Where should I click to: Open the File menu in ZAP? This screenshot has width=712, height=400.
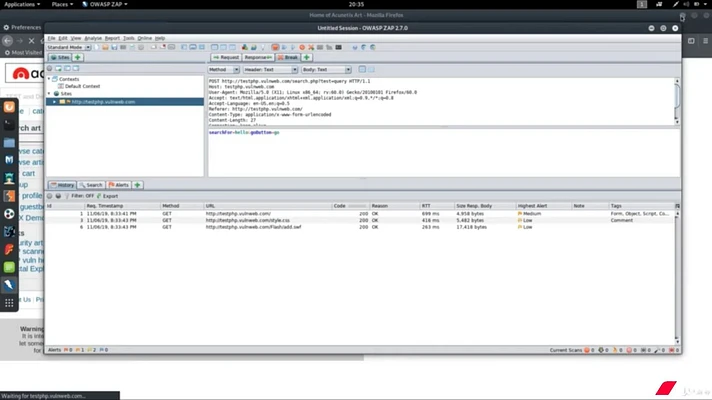click(51, 38)
